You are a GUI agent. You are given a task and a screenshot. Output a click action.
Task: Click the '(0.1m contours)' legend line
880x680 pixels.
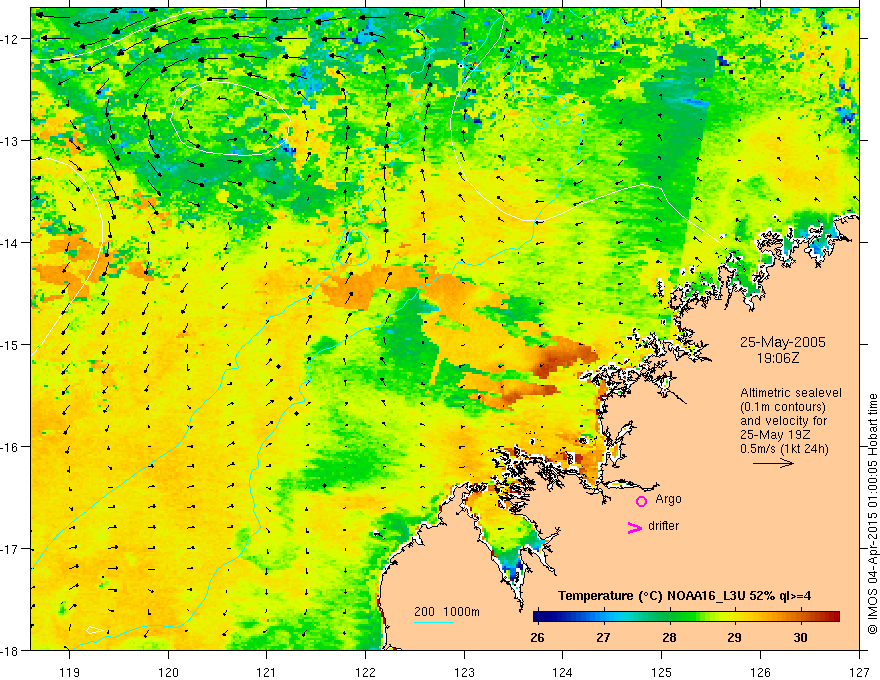(x=782, y=407)
